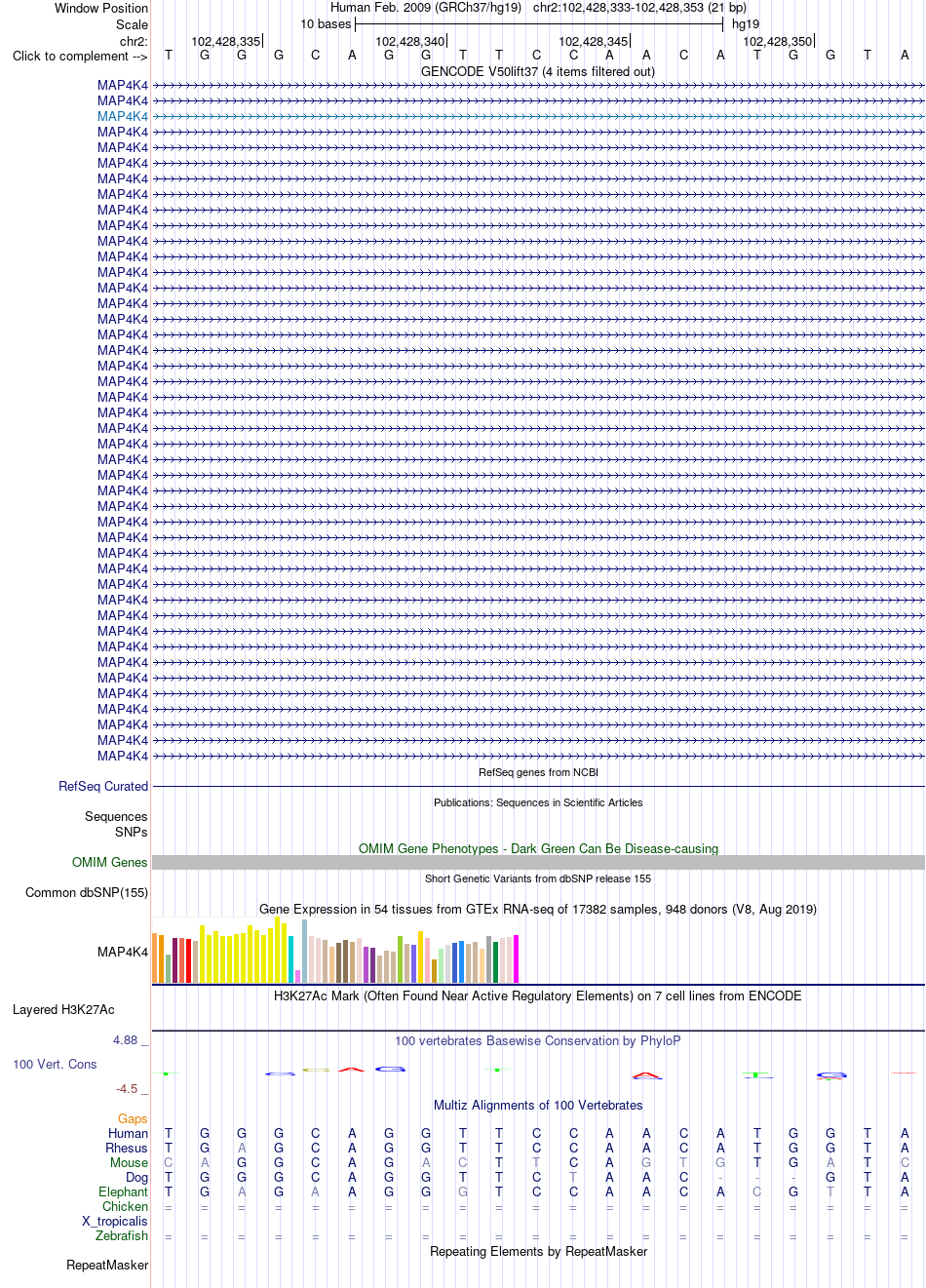Image resolution: width=926 pixels, height=1288 pixels.
Task: Click 'Human Feb. 2009 (GRCh37/hg19)' header text
Action: click(426, 8)
